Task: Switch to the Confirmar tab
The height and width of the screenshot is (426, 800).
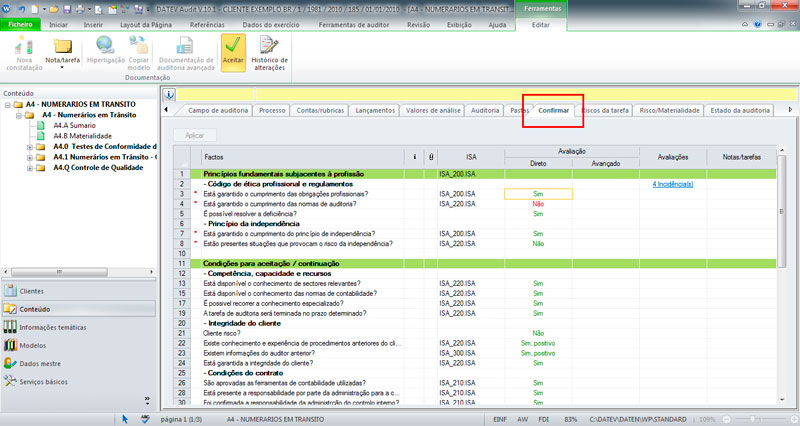Action: [554, 110]
